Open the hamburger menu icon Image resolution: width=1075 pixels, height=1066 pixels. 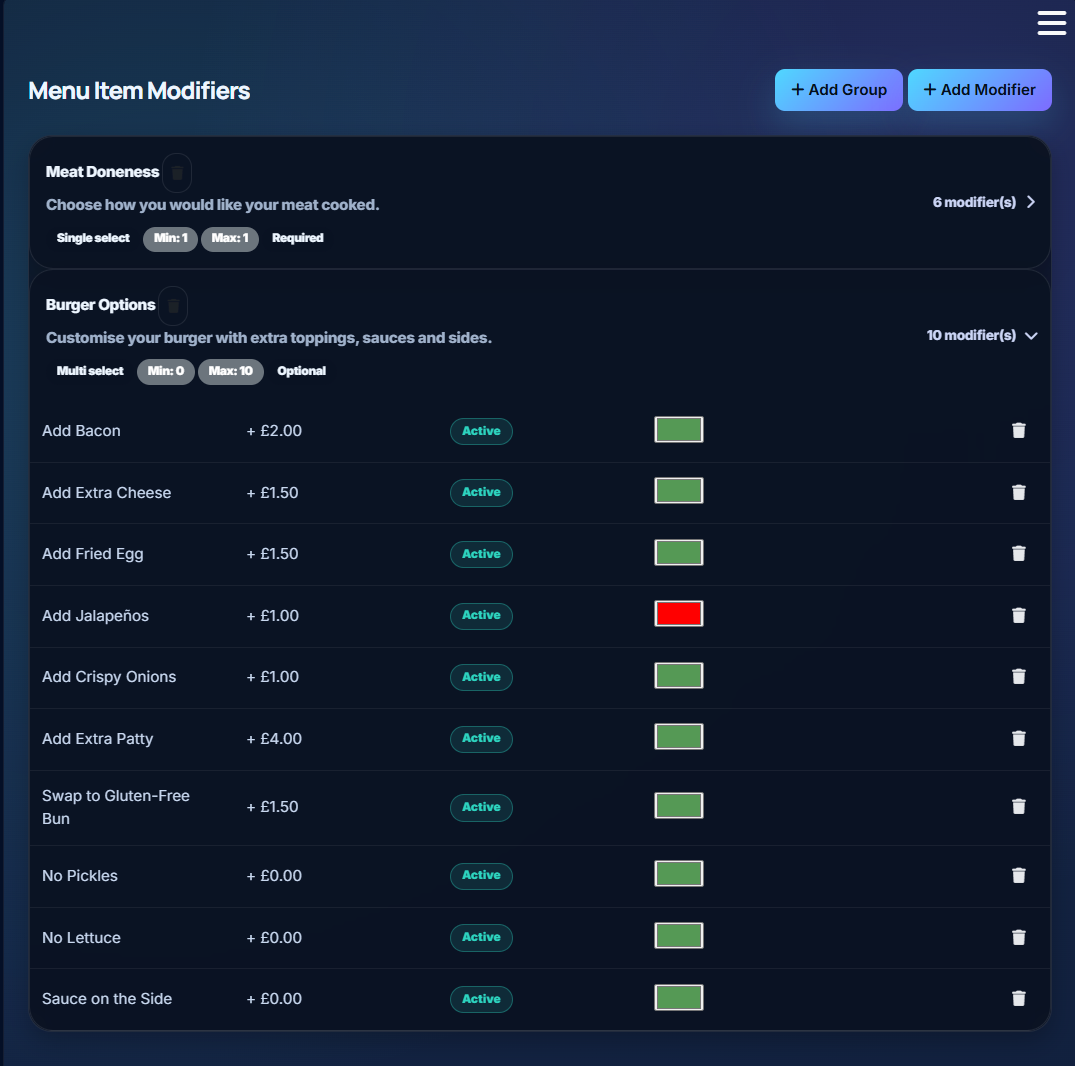pyautogui.click(x=1051, y=23)
